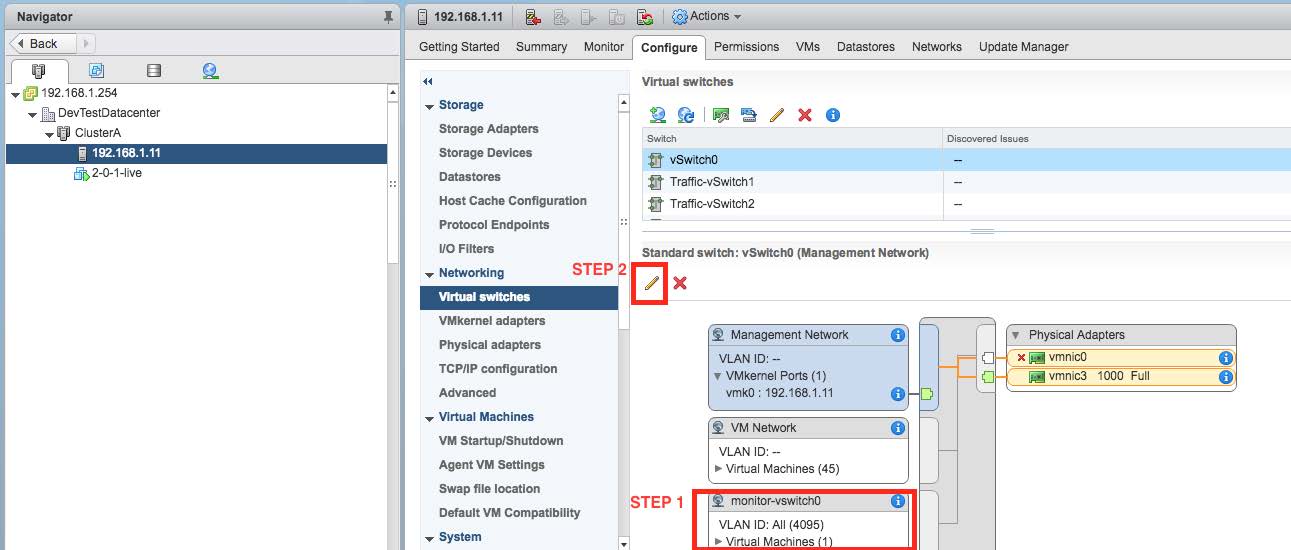Select Physical adapters in Networking list
Image resolution: width=1291 pixels, height=550 pixels.
click(x=489, y=345)
